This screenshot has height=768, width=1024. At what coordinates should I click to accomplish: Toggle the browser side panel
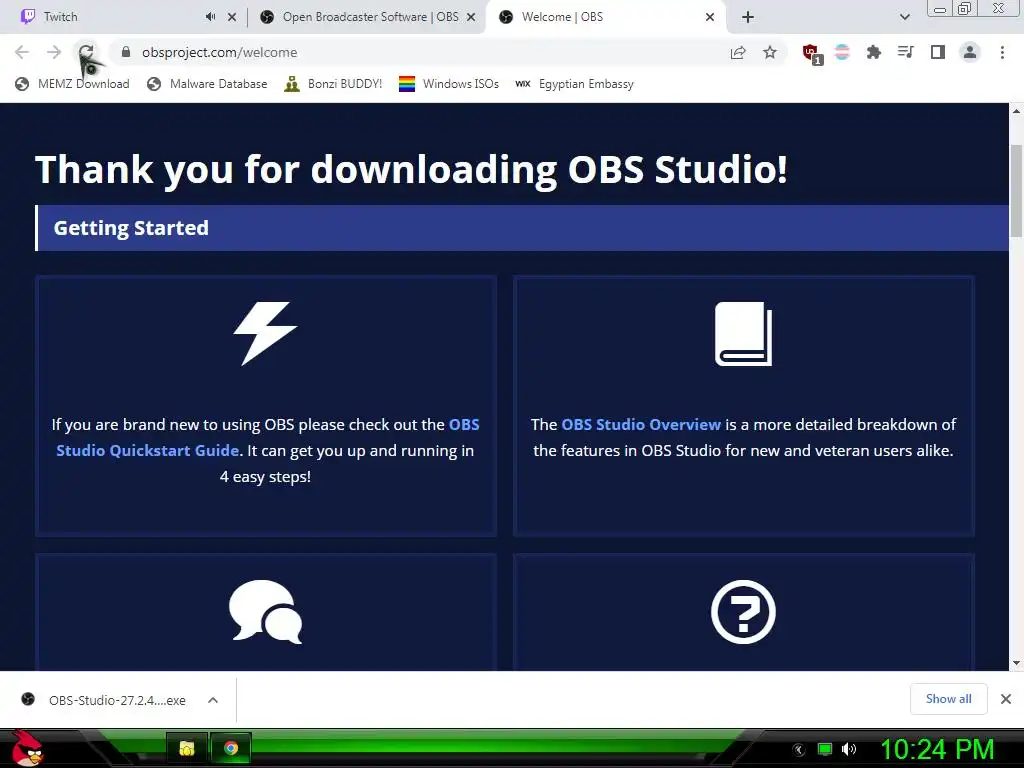(x=938, y=52)
